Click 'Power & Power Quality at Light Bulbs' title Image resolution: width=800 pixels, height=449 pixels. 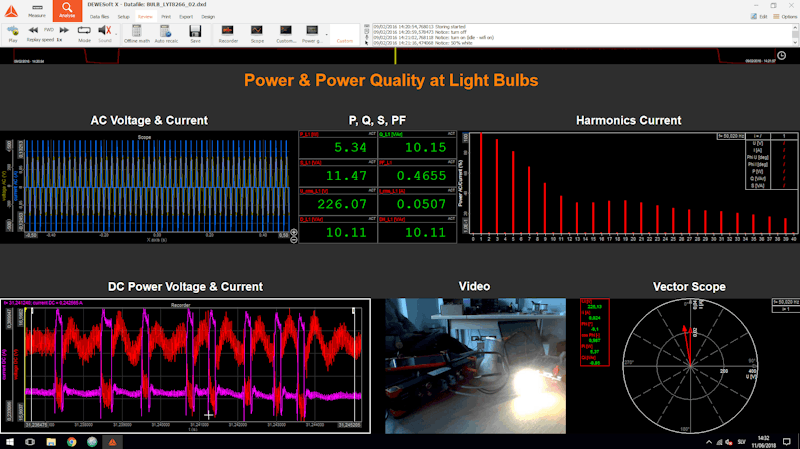tap(391, 80)
